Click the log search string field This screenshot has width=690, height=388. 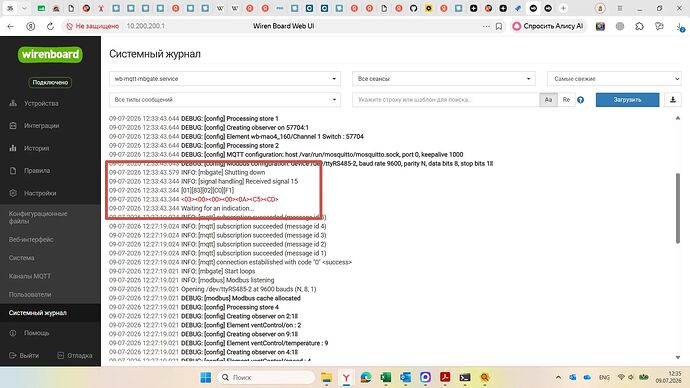pos(446,100)
